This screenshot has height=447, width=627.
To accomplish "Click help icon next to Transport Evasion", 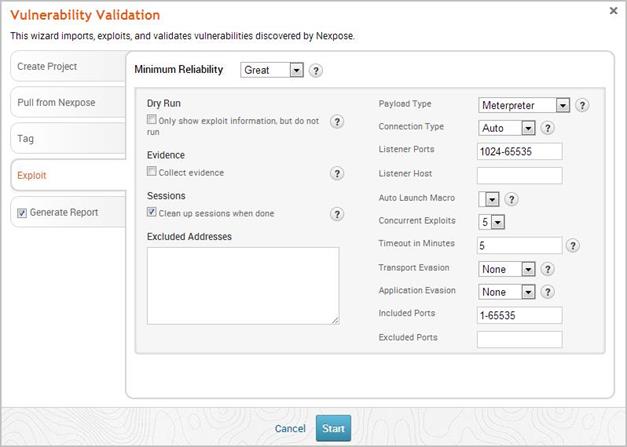I will coord(547,269).
